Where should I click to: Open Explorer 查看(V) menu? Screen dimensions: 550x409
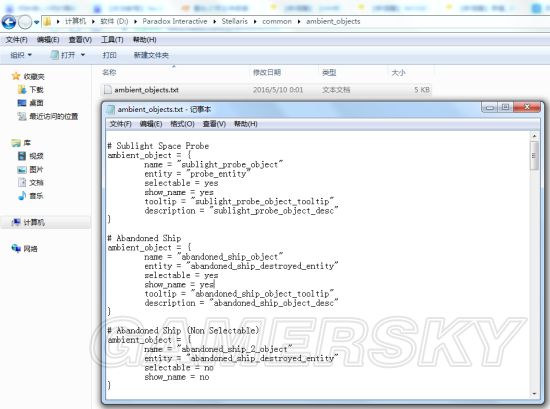point(80,40)
